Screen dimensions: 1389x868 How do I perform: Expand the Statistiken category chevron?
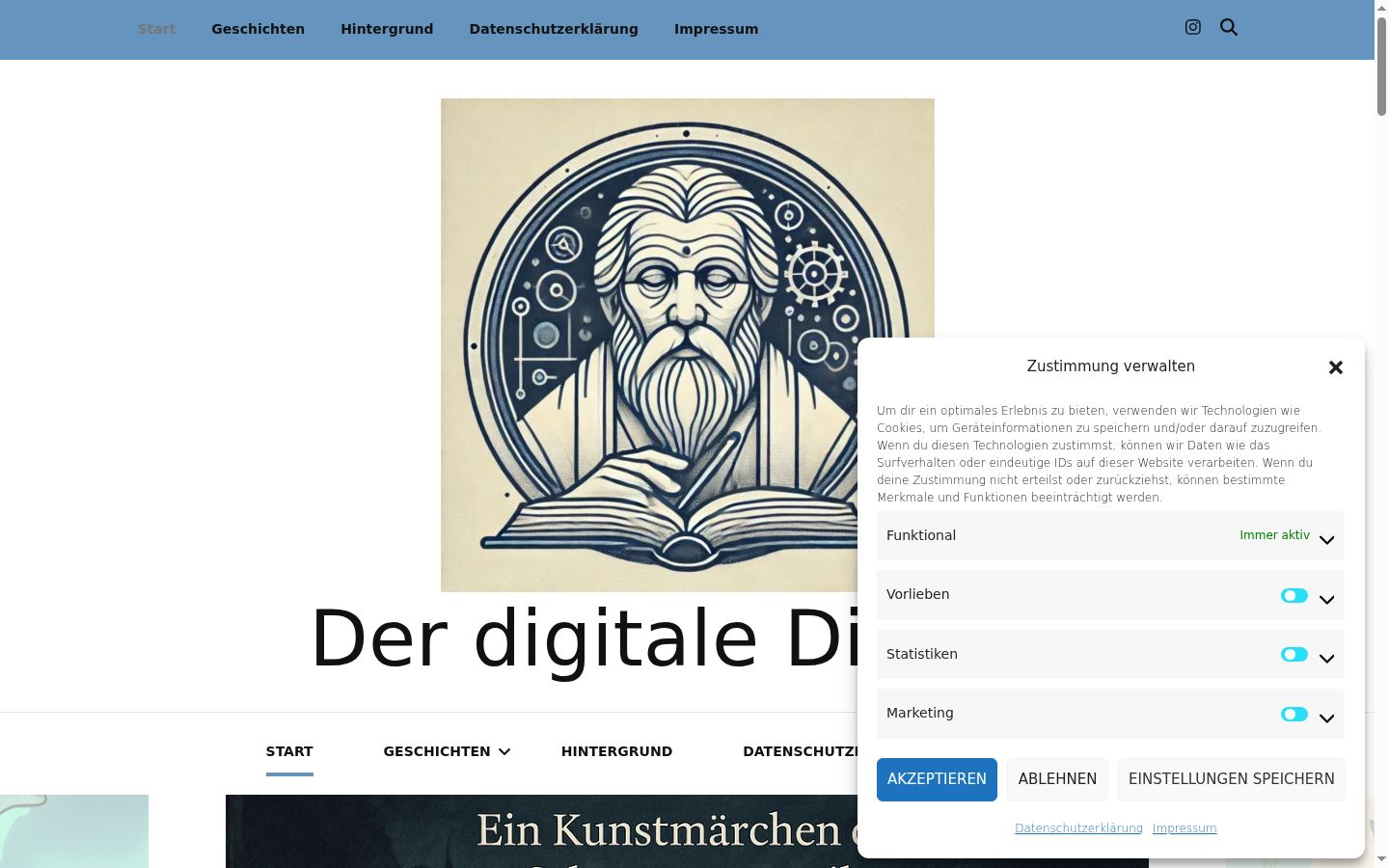[x=1327, y=659]
